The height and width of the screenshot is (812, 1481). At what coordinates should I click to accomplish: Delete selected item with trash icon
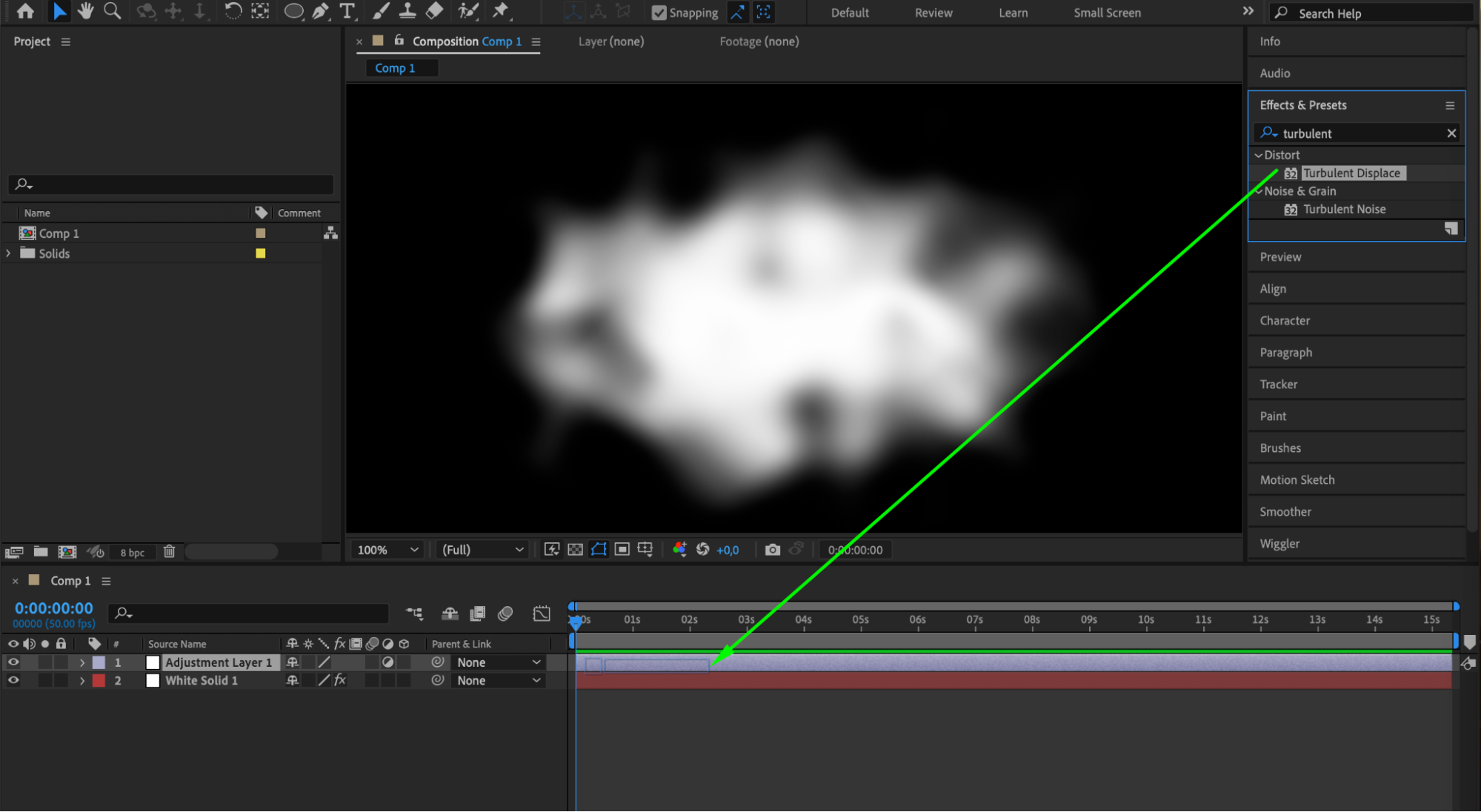[169, 552]
